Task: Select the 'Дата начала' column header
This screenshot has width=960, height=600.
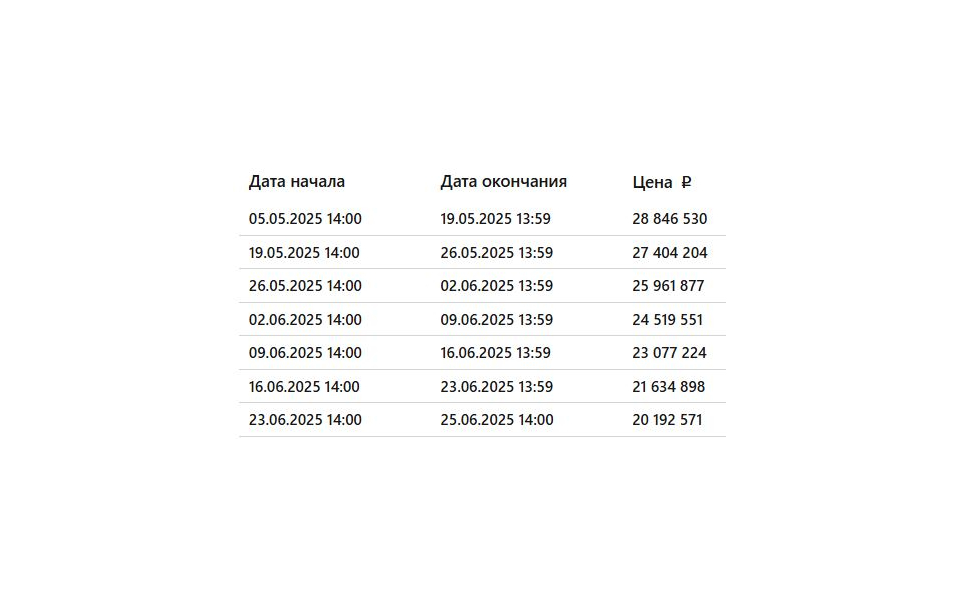Action: coord(296,182)
